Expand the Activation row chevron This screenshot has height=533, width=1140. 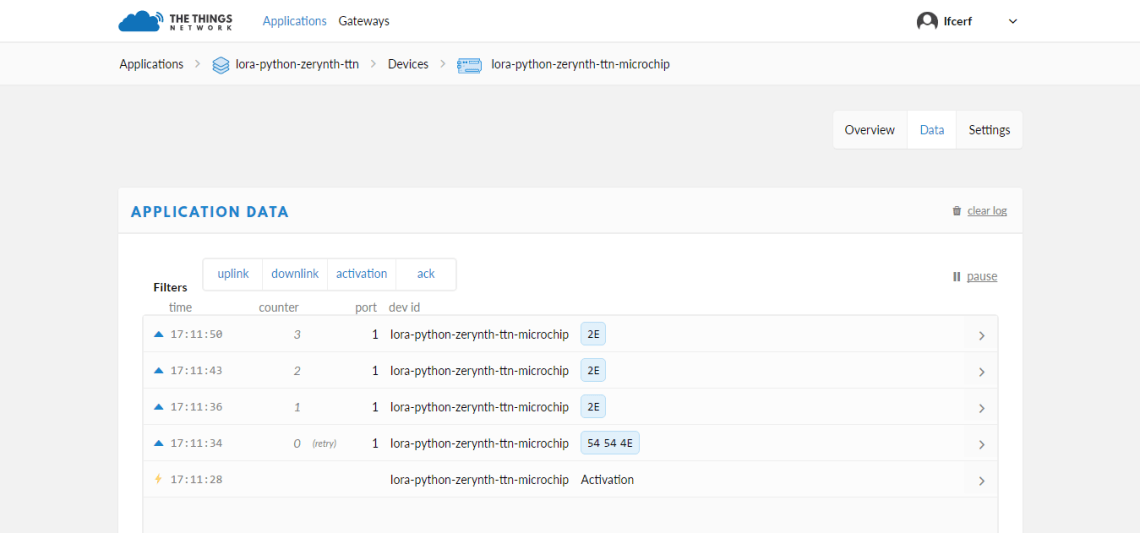tap(982, 481)
